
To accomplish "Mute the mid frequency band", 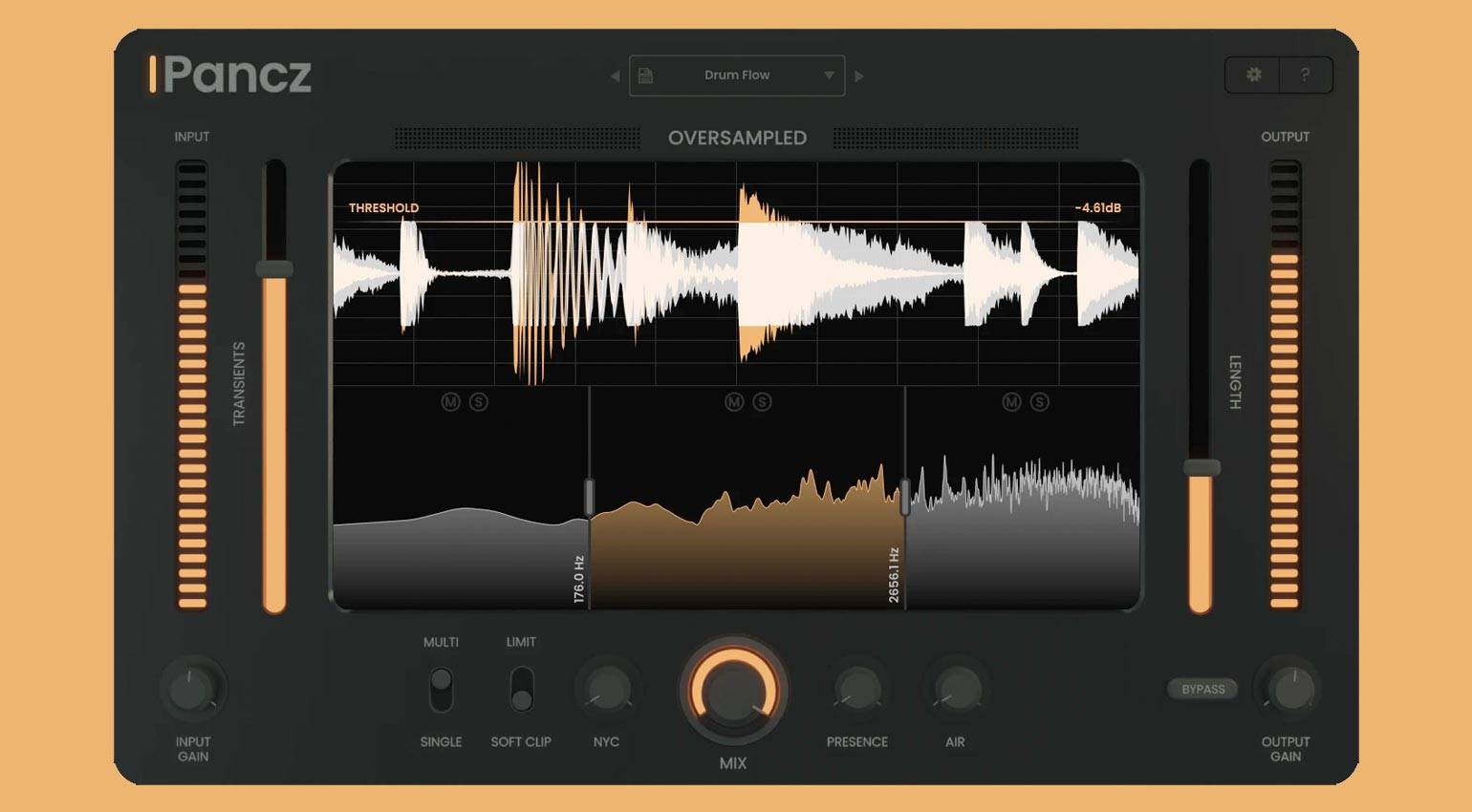I will [734, 402].
